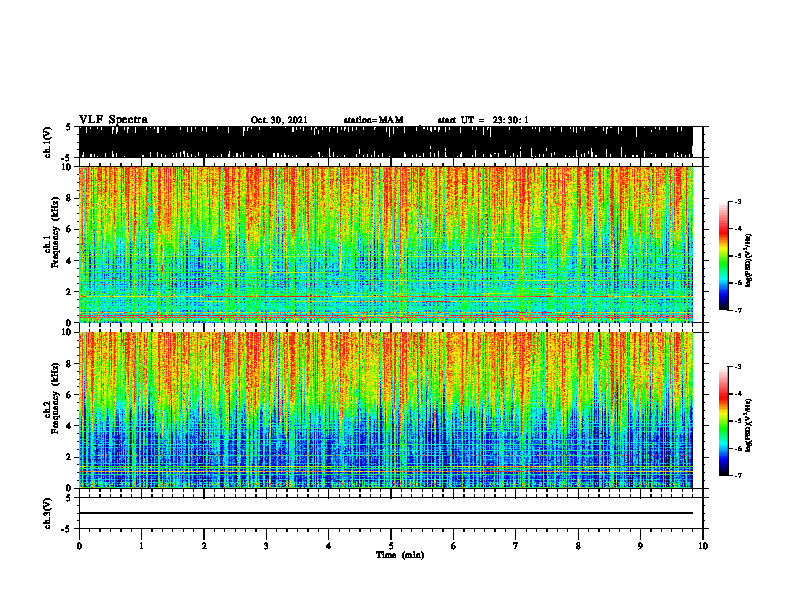
Task: Click the time axis tick label "7"
Action: 516,546
